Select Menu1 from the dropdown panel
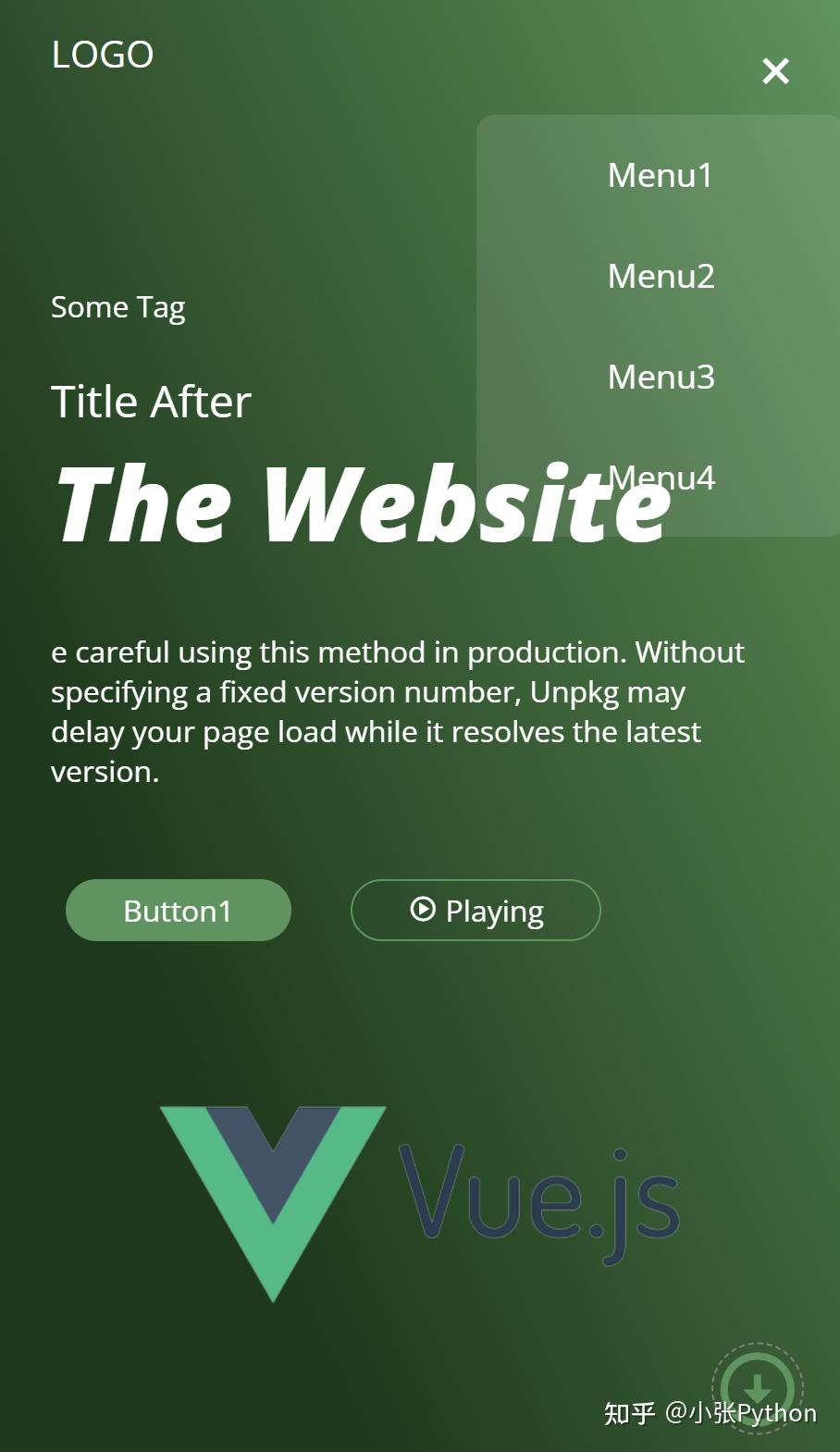840x1452 pixels. 661,175
